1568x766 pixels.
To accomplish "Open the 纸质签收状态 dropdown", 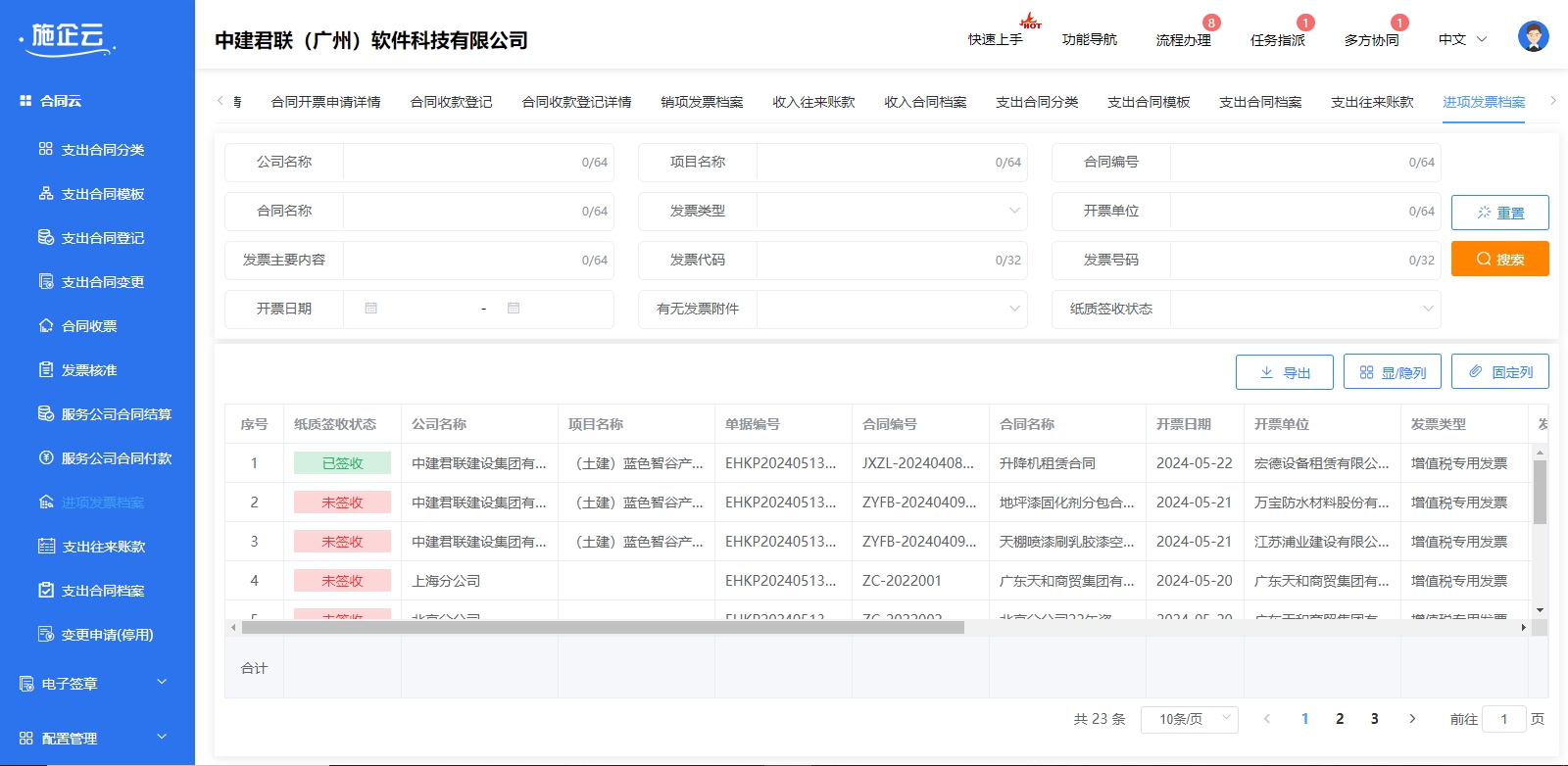I will point(1305,310).
